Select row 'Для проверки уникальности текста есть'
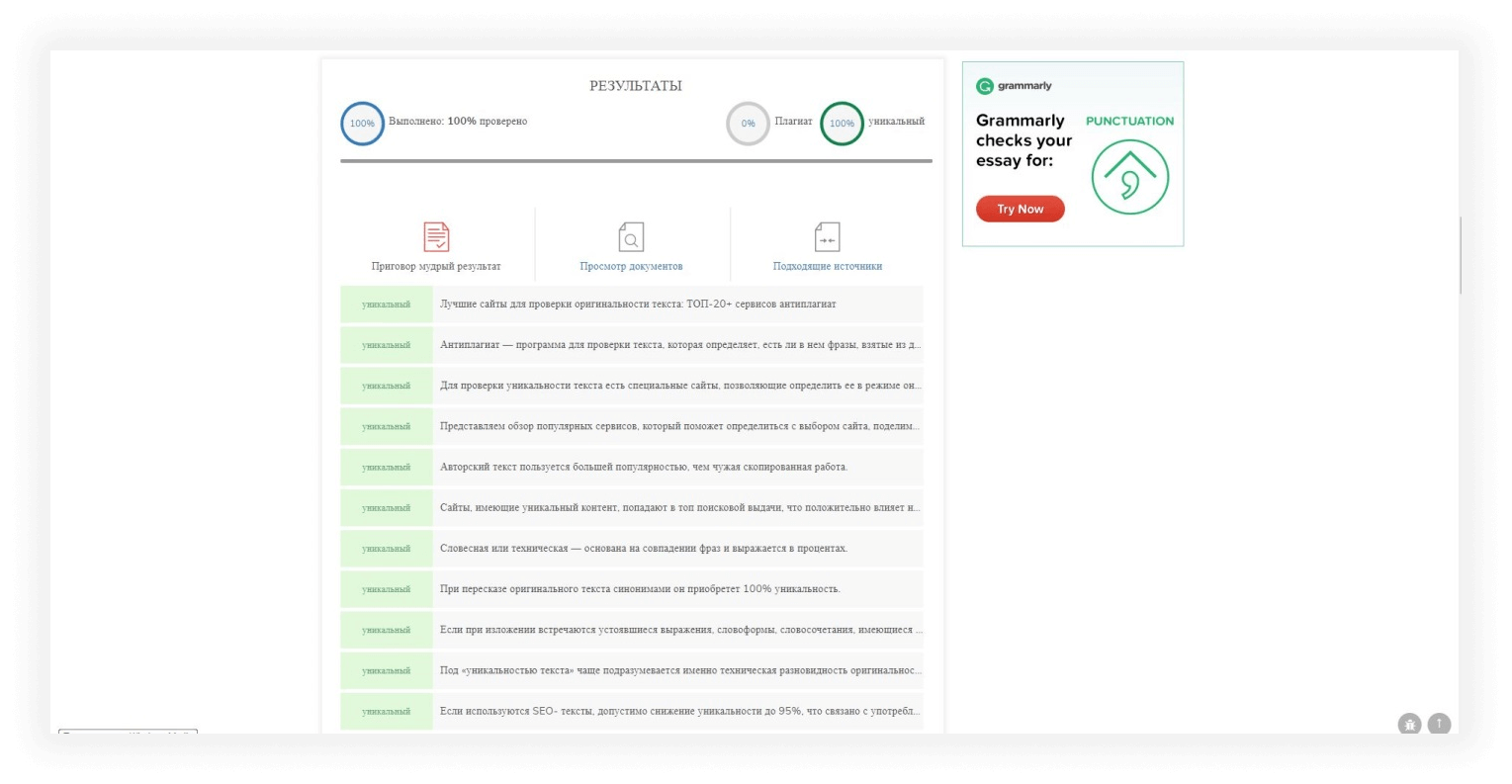1512x784 pixels. [x=632, y=386]
